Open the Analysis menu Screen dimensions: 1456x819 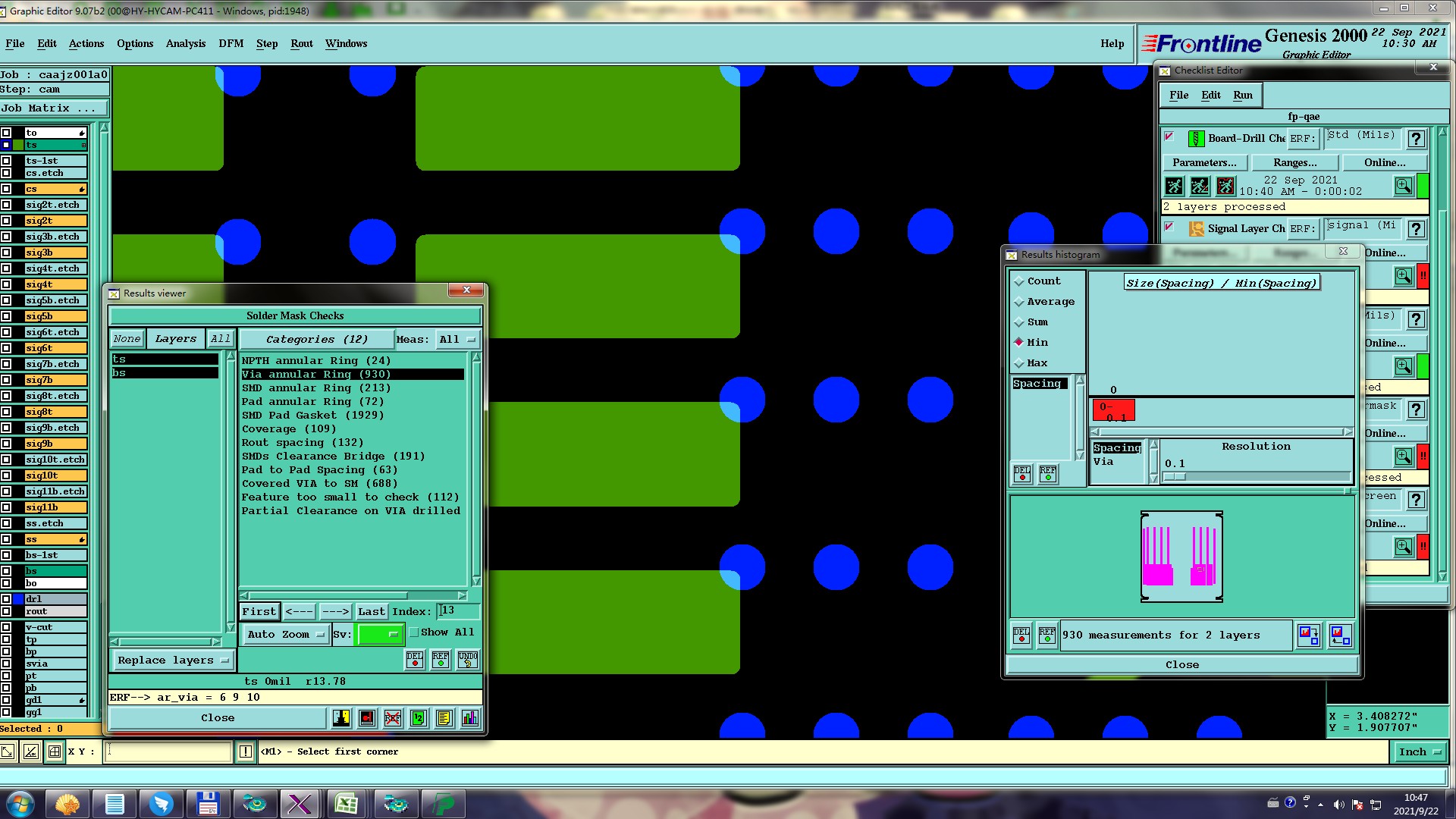click(185, 43)
